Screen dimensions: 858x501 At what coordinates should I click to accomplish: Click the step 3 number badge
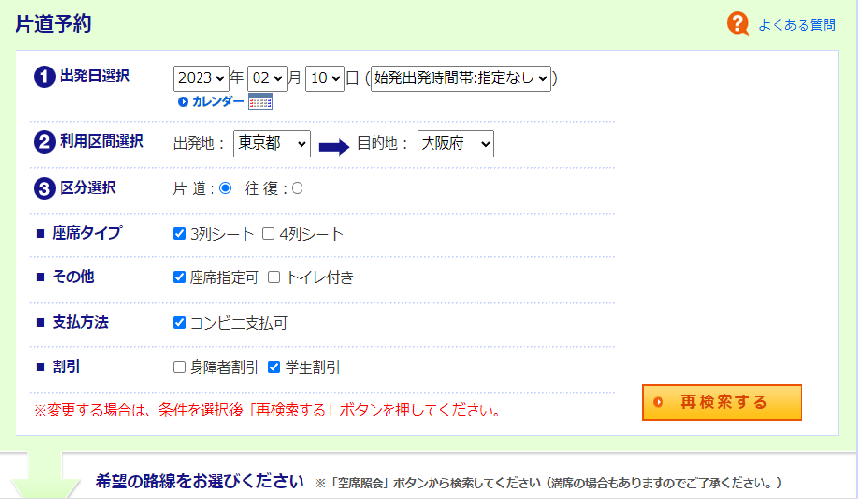(x=44, y=188)
